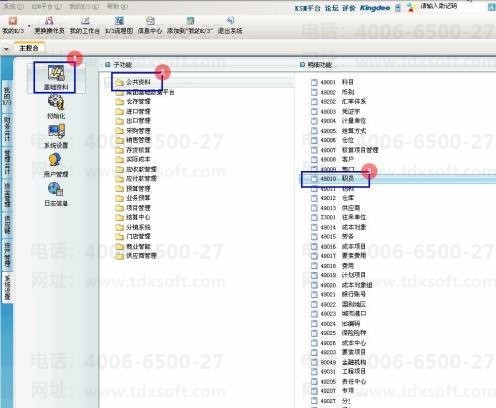This screenshot has width=496, height=408.
Task: Expand the dropdown arrow beside 我的K/3
Action: coord(29,26)
